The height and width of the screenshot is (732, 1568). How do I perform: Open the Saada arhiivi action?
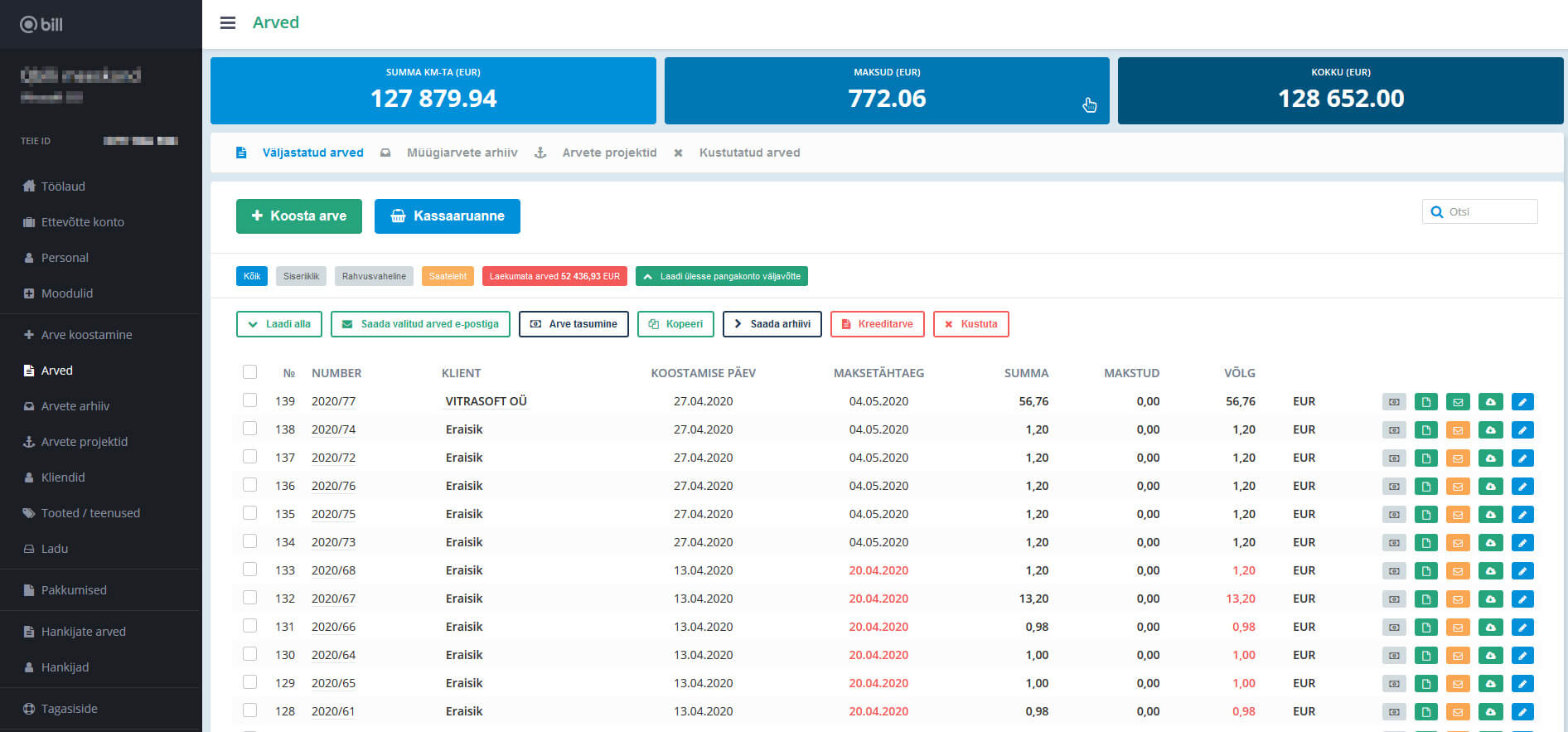pos(772,324)
